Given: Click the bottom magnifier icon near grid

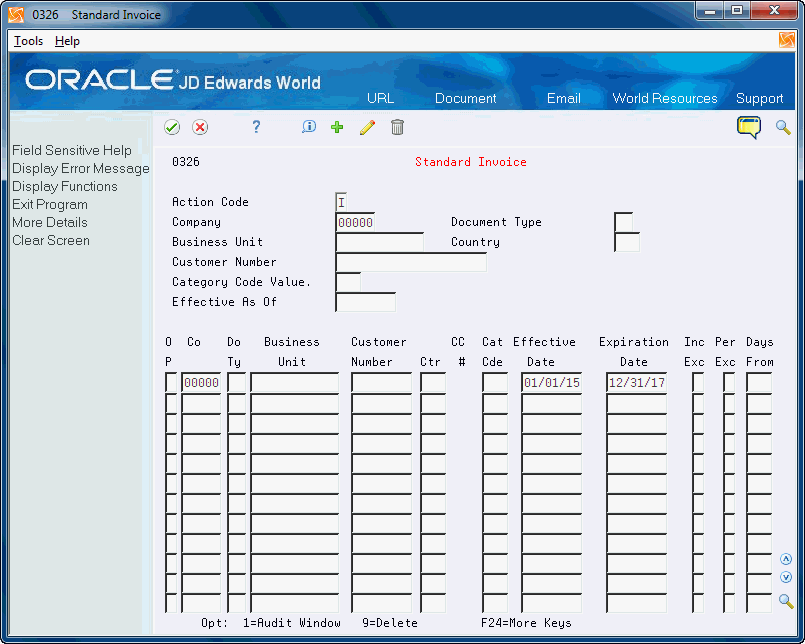Looking at the screenshot, I should coord(786,600).
